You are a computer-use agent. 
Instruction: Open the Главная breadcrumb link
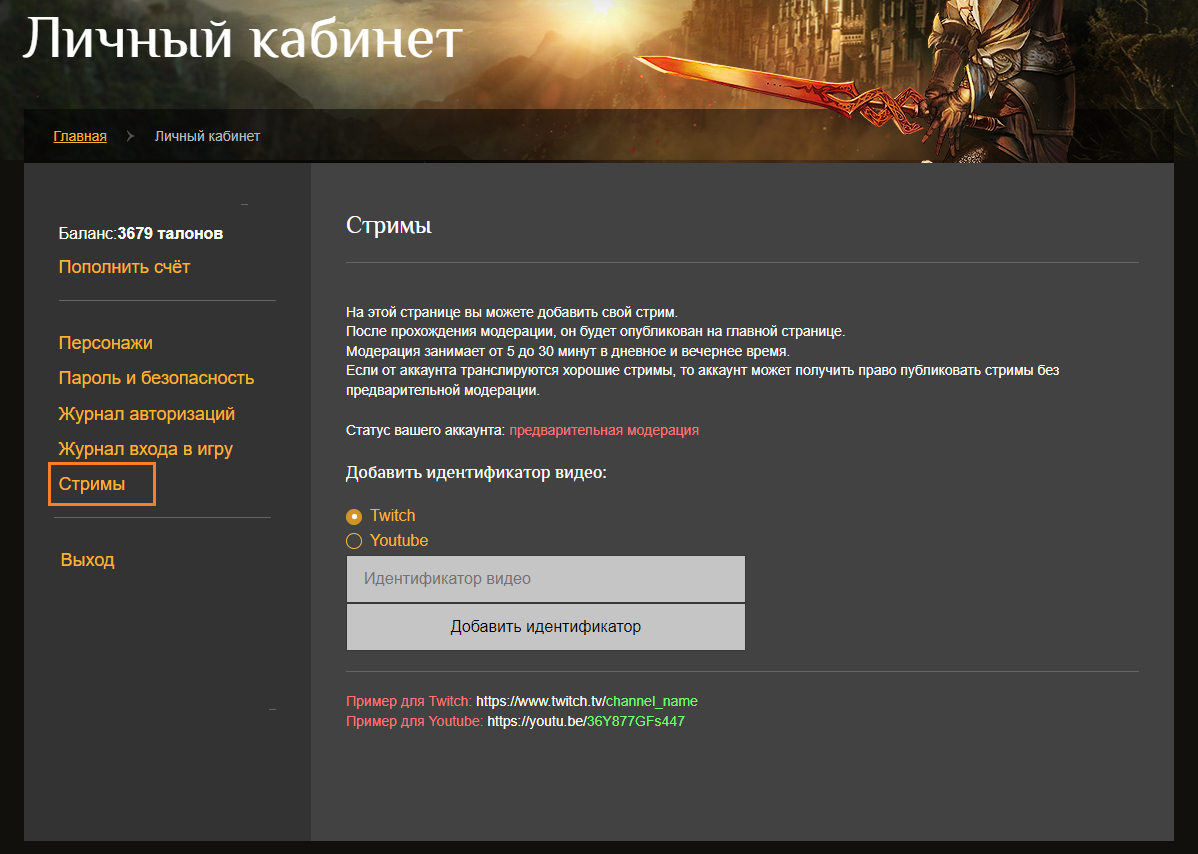[80, 136]
